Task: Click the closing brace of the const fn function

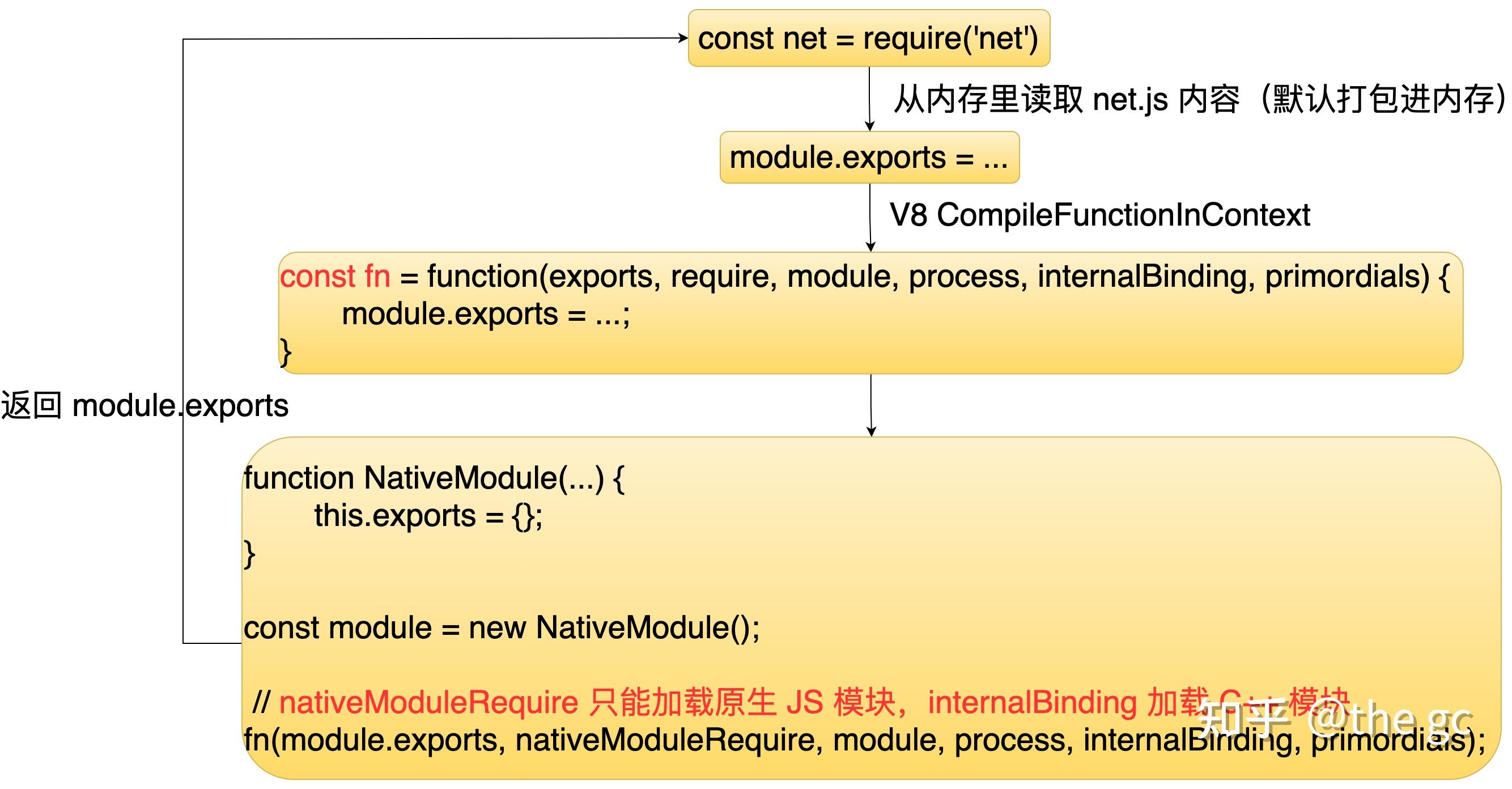Action: pos(286,352)
